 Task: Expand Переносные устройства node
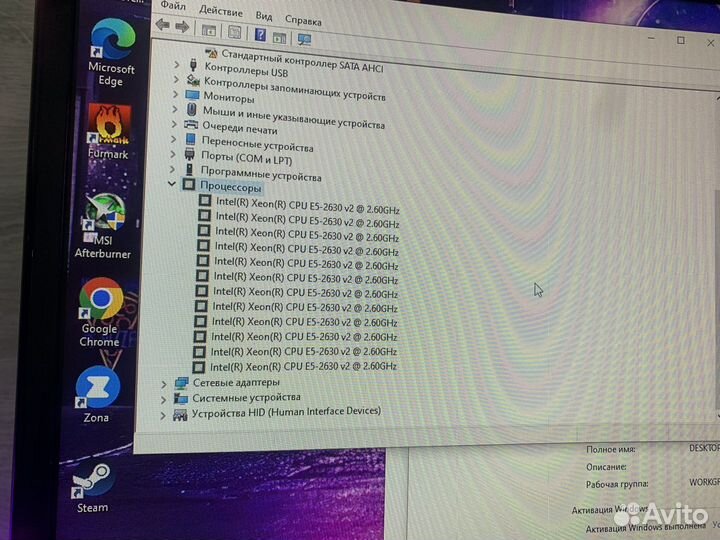[x=173, y=139]
